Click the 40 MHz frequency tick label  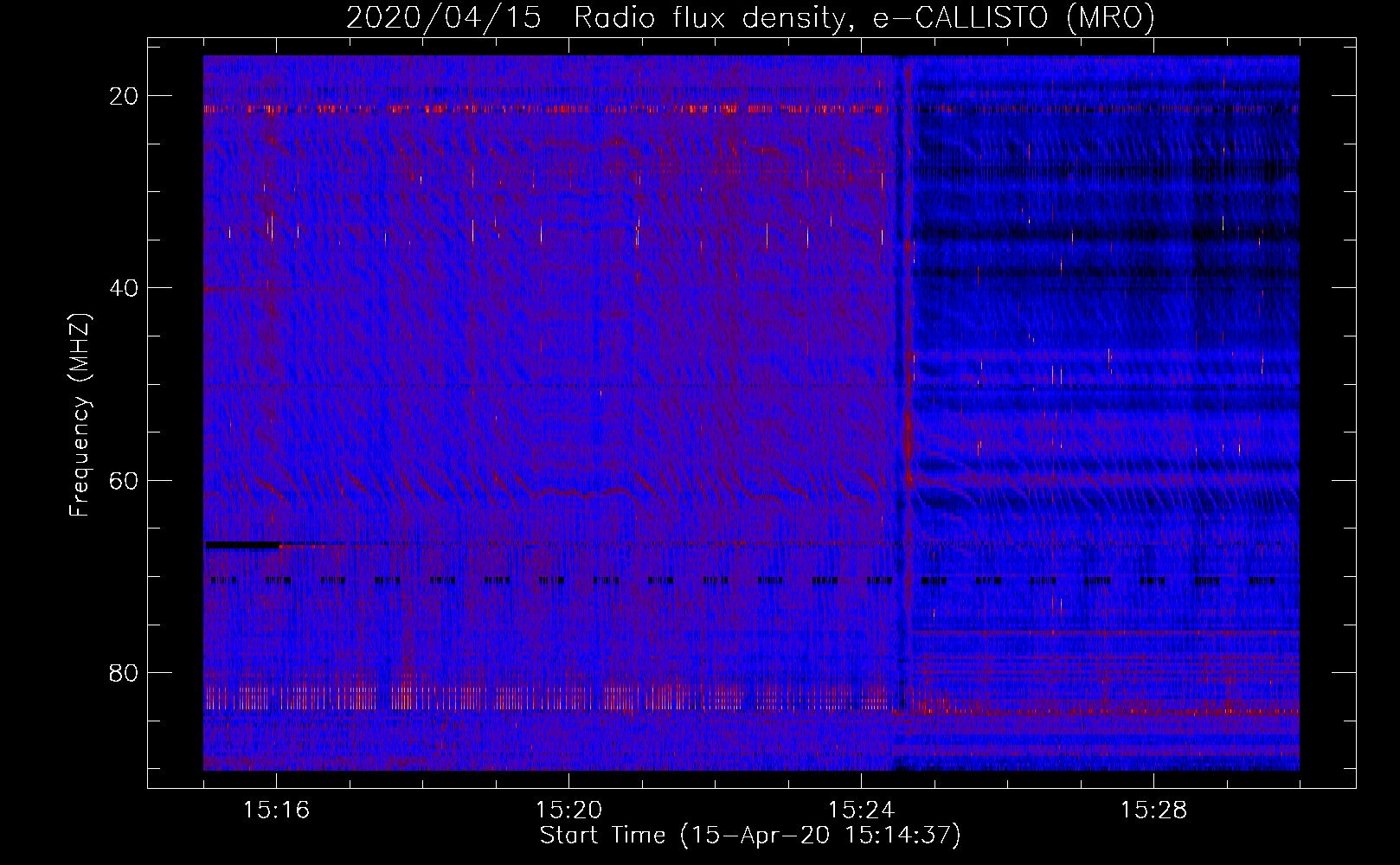coord(124,288)
